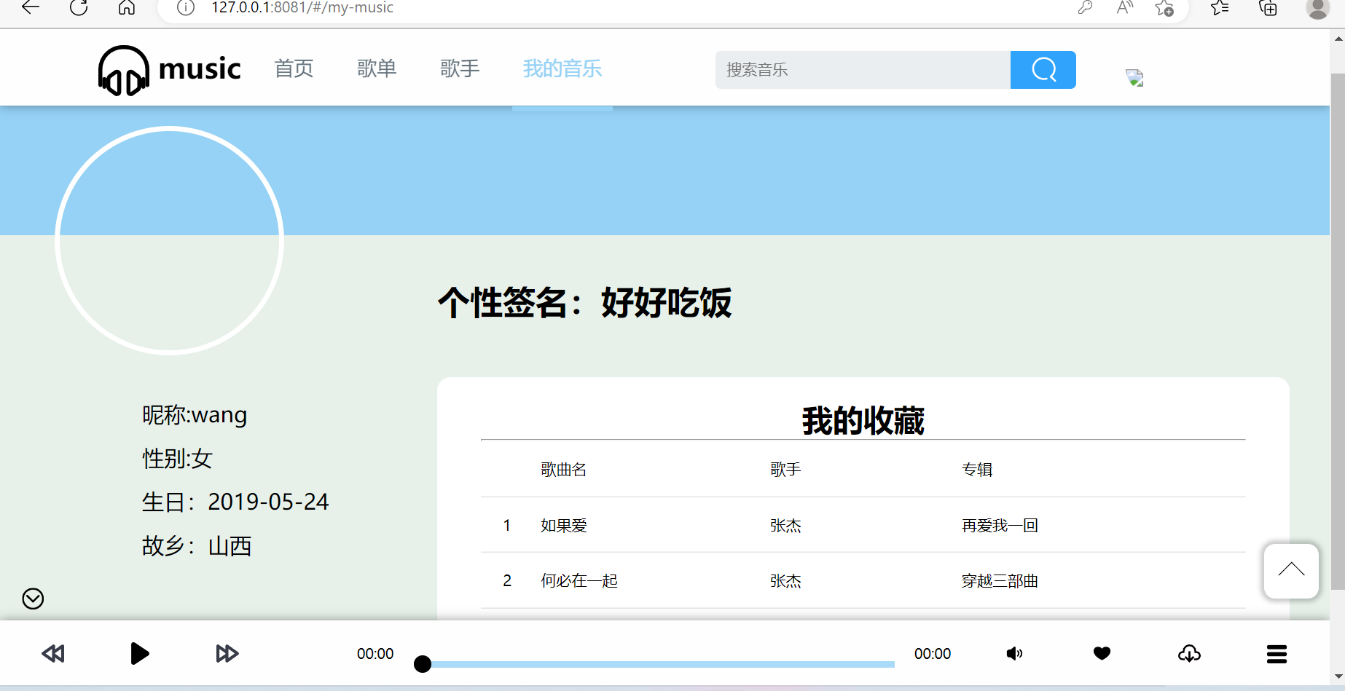The image size is (1345, 691).
Task: Click the circular profile picture
Action: 169,240
